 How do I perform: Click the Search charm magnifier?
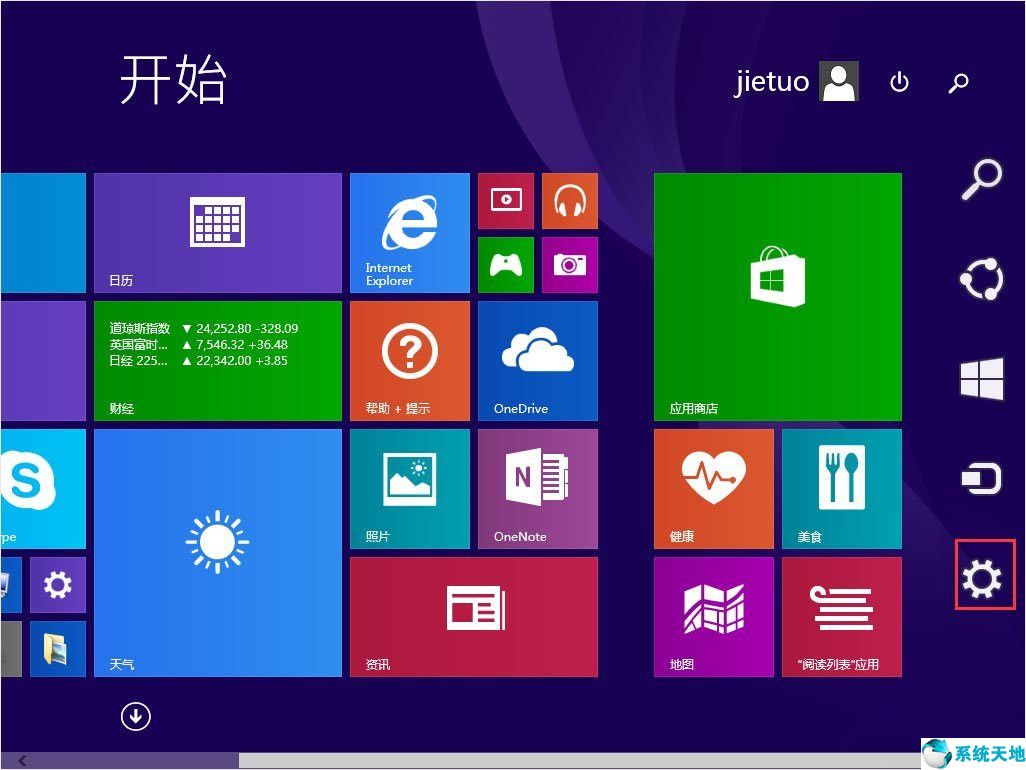coord(982,180)
